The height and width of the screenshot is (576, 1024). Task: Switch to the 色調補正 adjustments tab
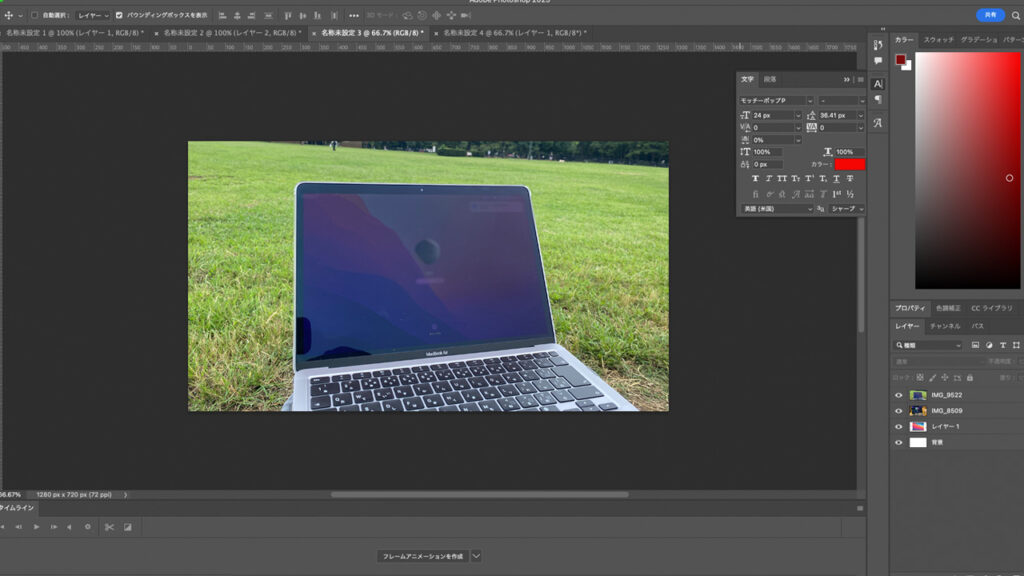[948, 308]
